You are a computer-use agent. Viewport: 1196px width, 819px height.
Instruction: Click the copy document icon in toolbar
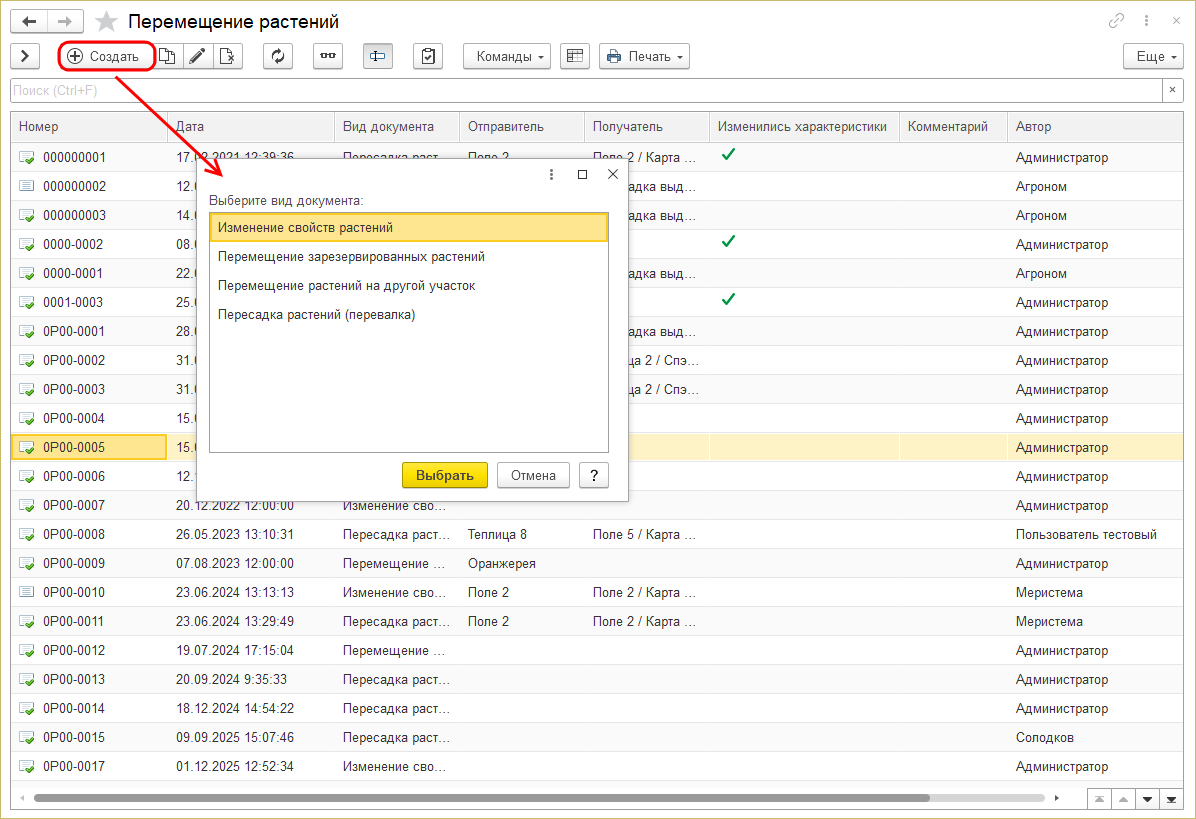pyautogui.click(x=168, y=57)
